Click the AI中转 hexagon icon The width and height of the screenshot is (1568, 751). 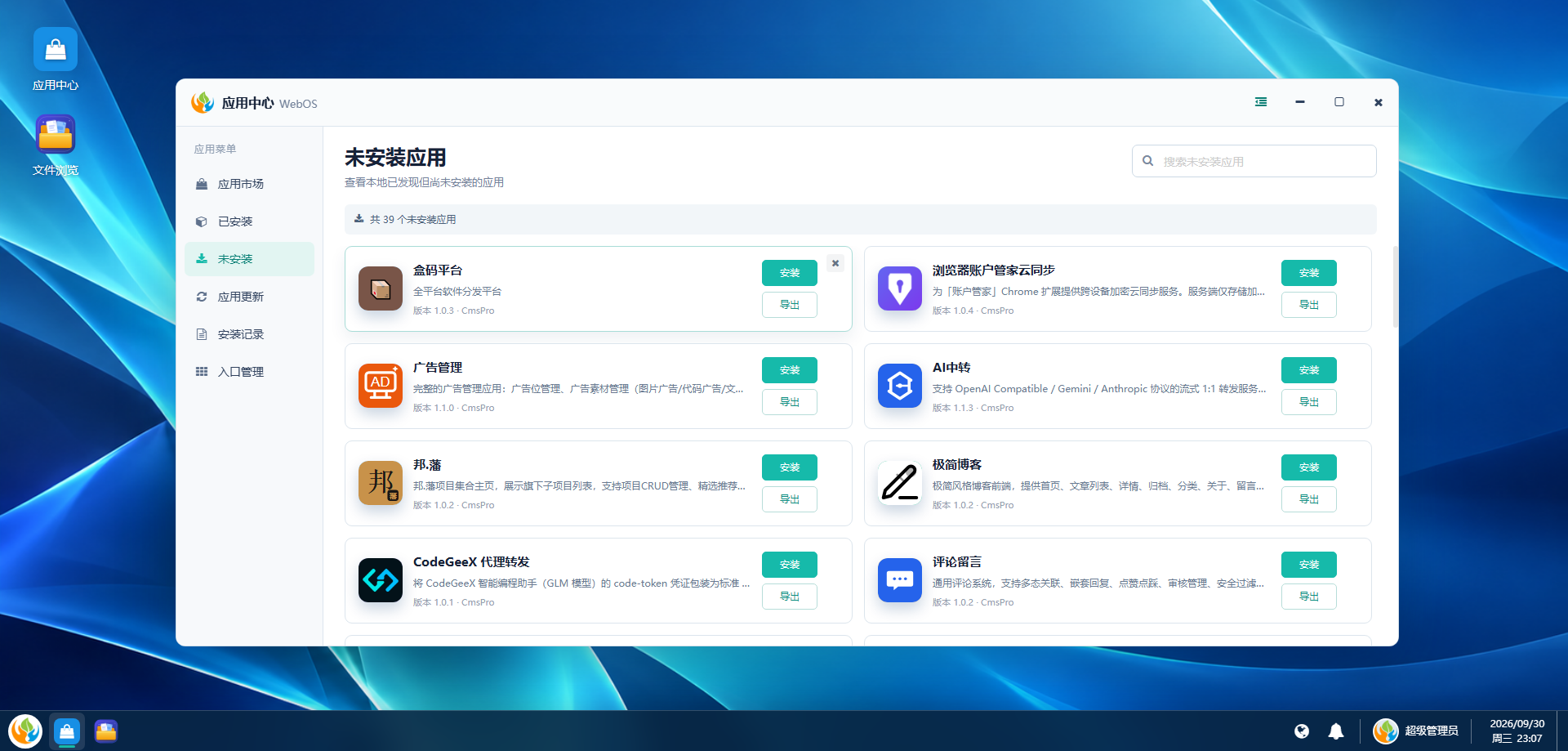click(900, 386)
